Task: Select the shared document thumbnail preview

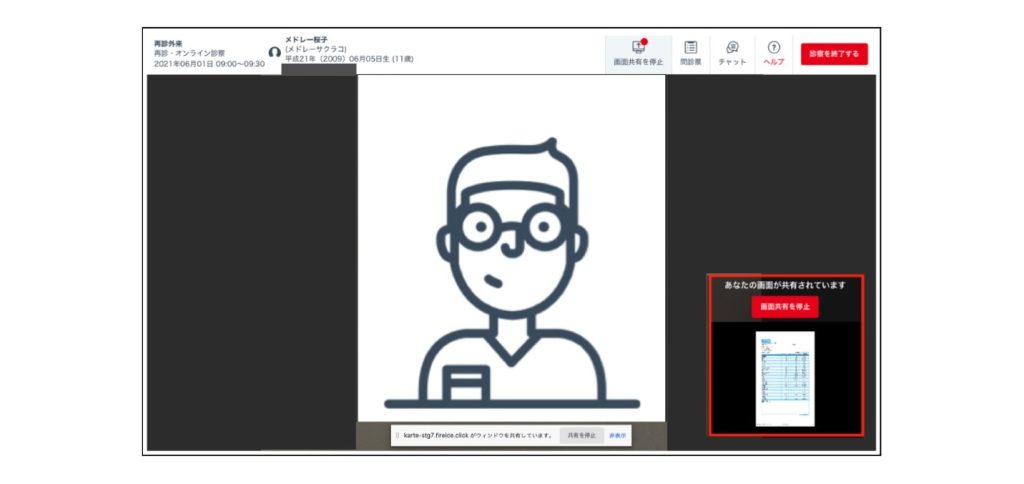Action: click(x=785, y=379)
